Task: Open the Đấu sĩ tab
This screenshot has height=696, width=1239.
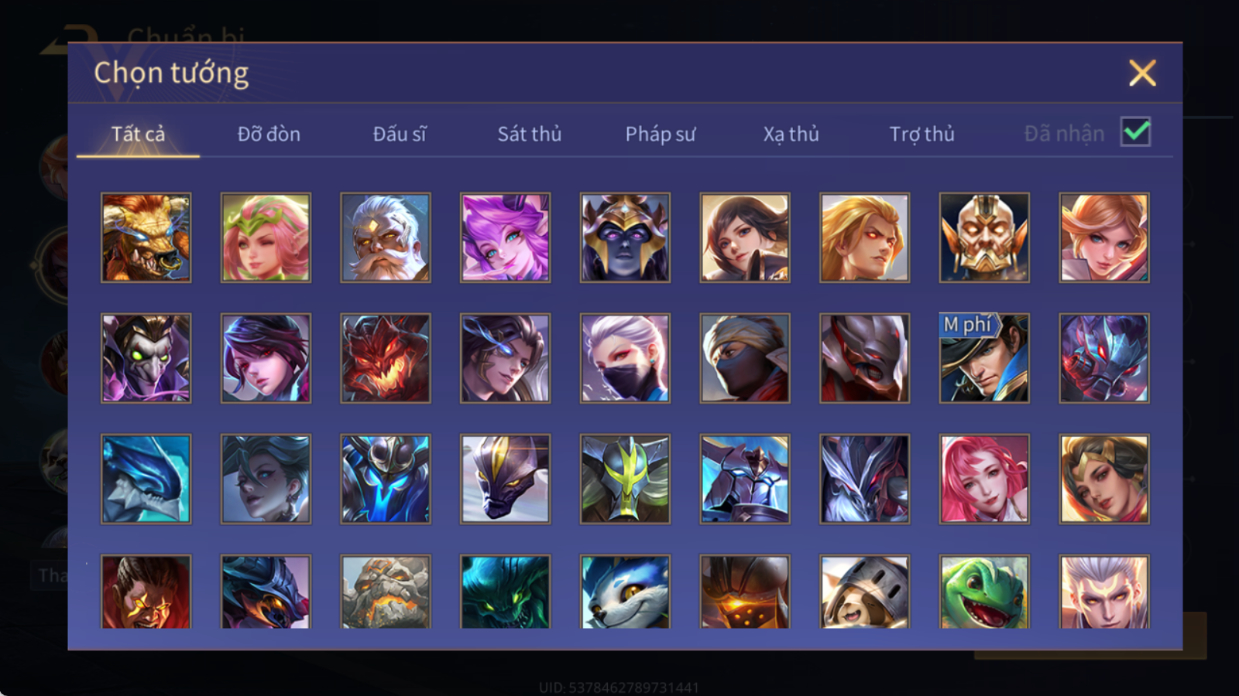Action: pyautogui.click(x=399, y=134)
